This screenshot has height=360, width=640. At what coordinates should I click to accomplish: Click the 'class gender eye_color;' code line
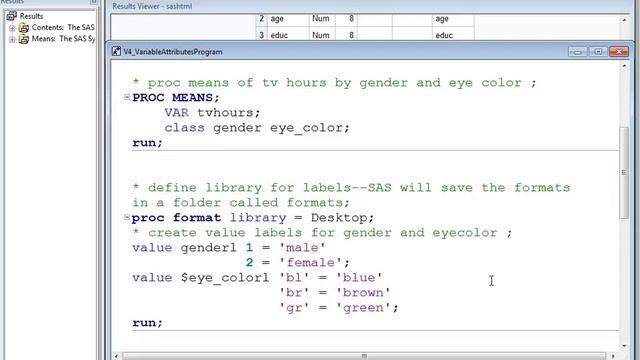click(x=257, y=128)
